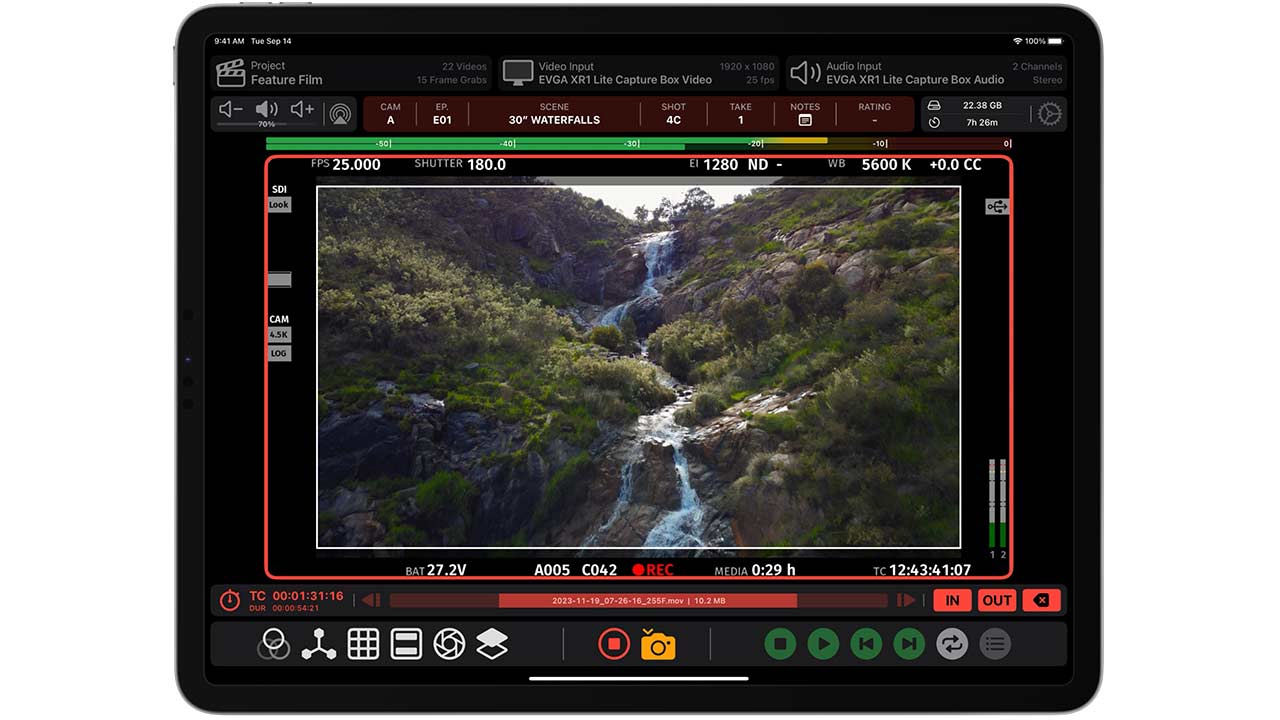Open settings gear icon

point(1049,114)
